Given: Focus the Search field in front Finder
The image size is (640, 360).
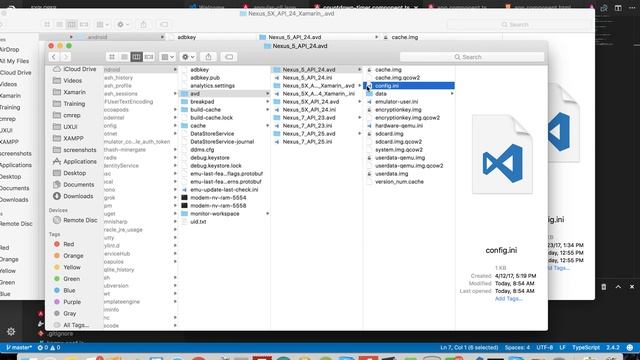Looking at the screenshot, I should click(x=472, y=57).
